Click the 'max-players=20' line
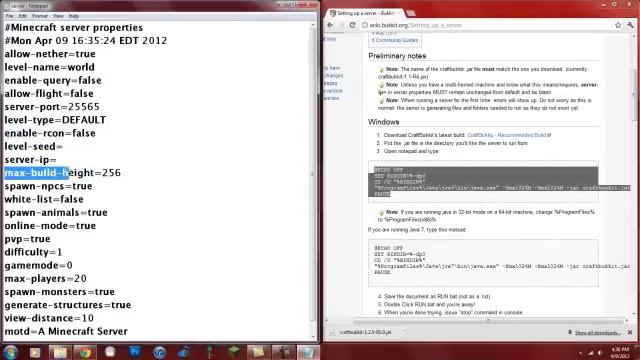The image size is (640, 360). pyautogui.click(x=45, y=279)
